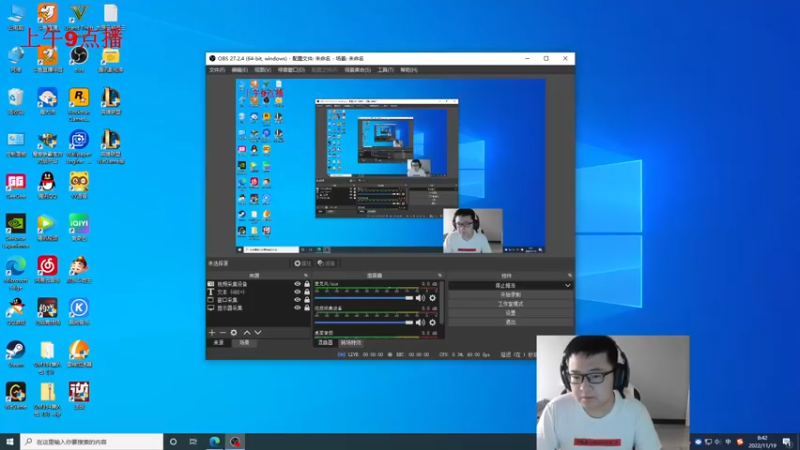
Task: Mute the 麦克风/Aux channel
Action: (420, 298)
